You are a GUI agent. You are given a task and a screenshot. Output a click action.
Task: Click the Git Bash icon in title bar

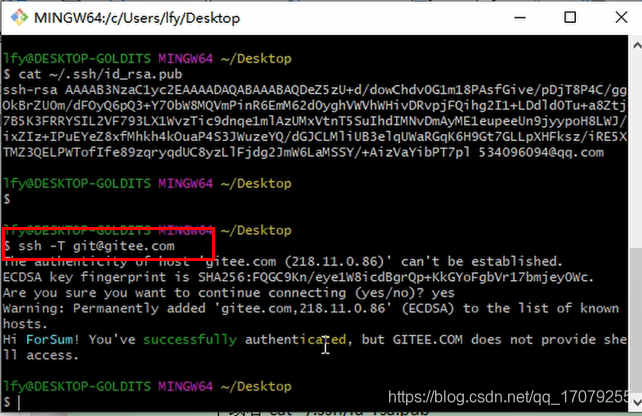tap(19, 18)
